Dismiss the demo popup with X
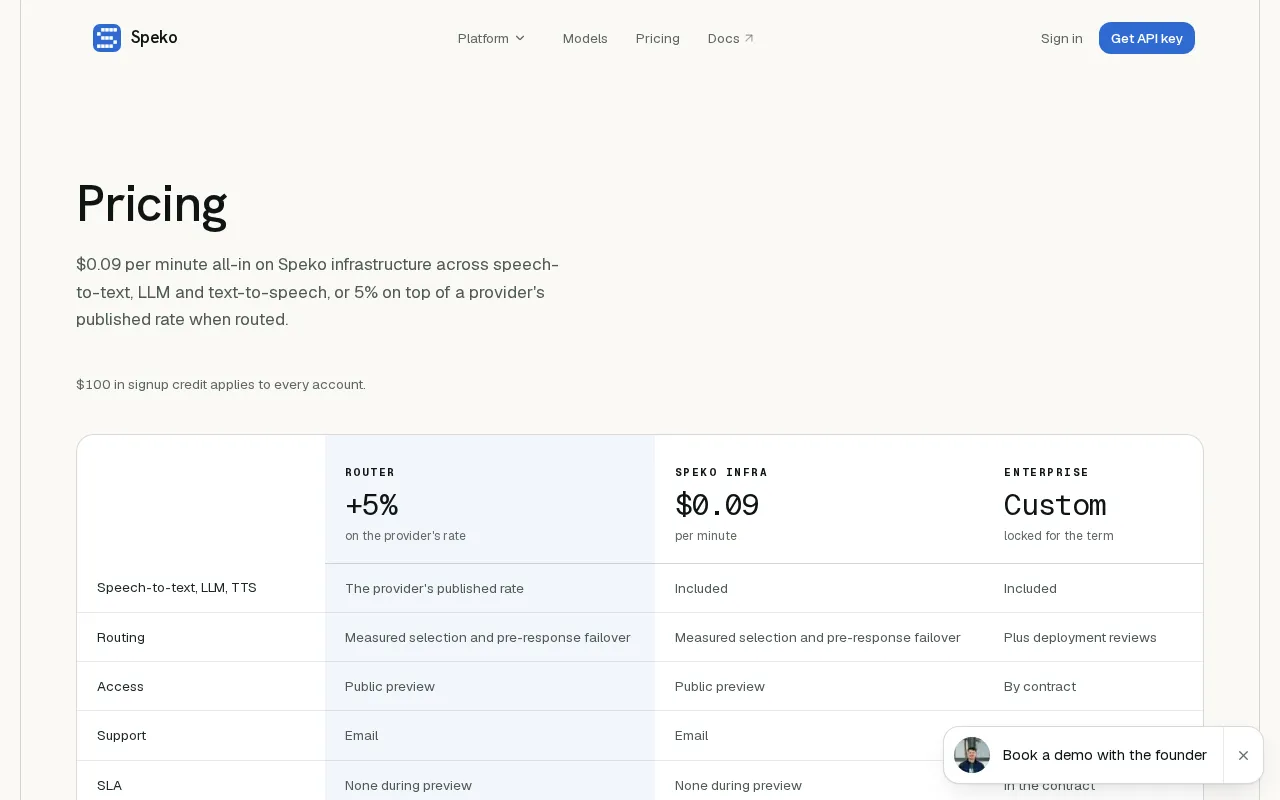 click(x=1243, y=755)
